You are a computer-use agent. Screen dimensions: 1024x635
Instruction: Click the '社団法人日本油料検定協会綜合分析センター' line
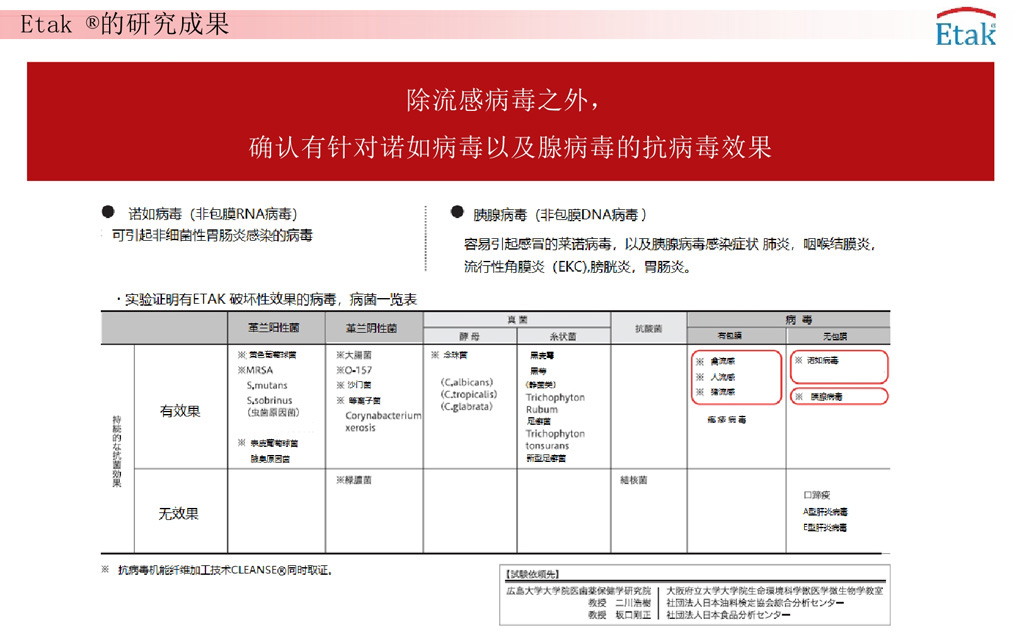point(755,603)
